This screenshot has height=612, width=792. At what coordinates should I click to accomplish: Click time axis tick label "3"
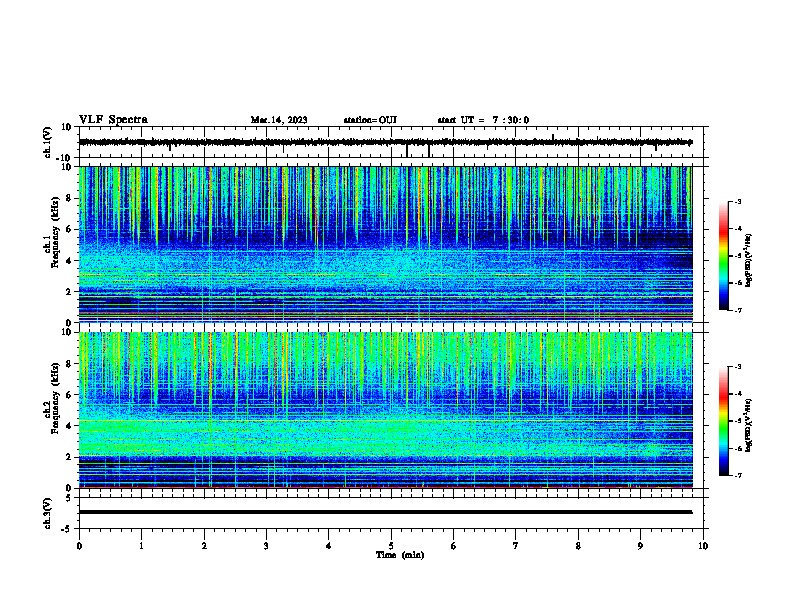(266, 546)
